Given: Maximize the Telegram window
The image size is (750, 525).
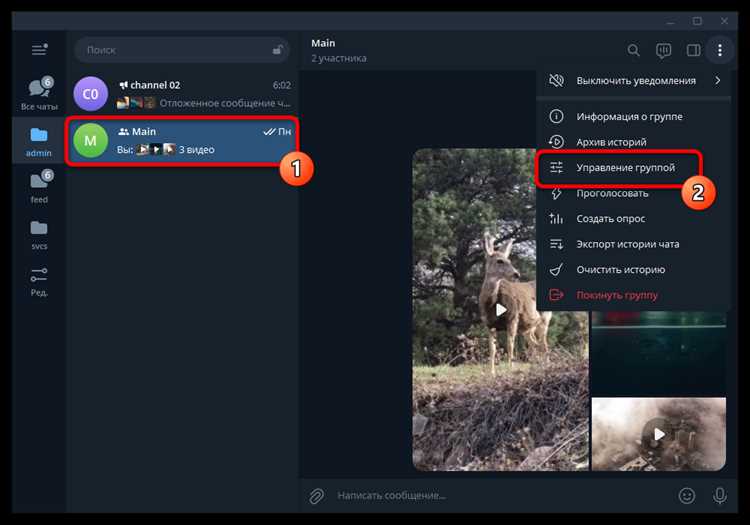Looking at the screenshot, I should point(697,21).
